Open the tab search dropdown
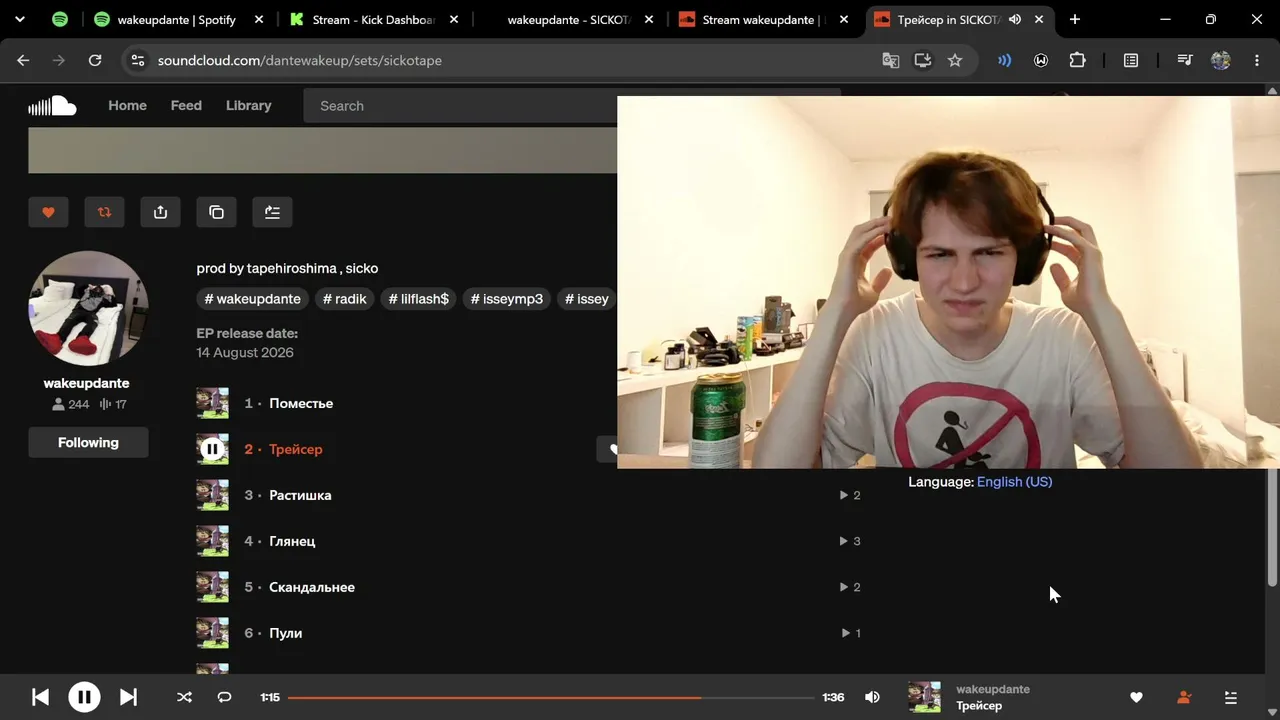The width and height of the screenshot is (1280, 720). (19, 19)
